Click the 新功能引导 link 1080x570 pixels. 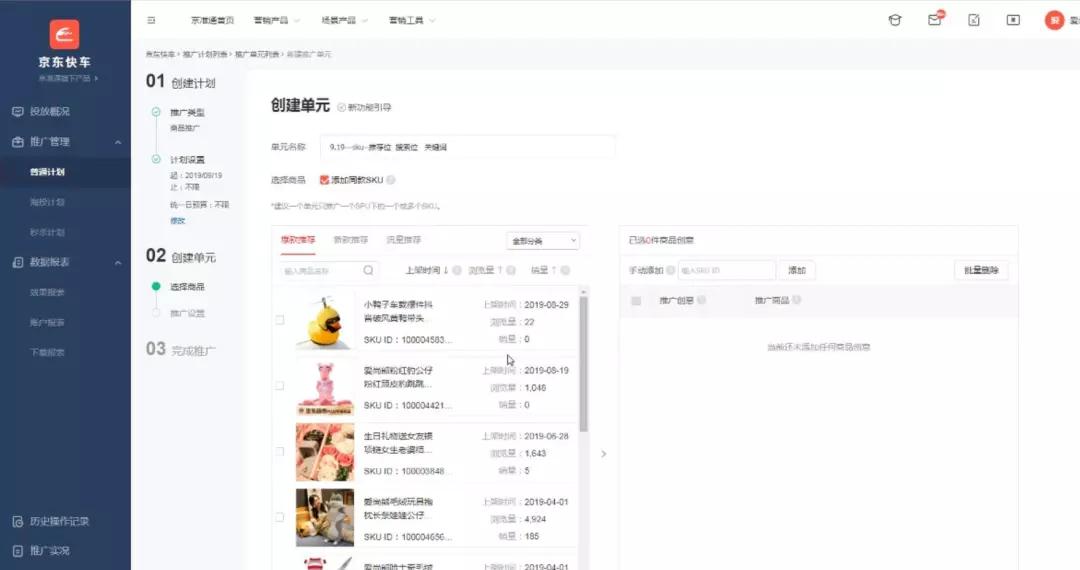[x=369, y=107]
